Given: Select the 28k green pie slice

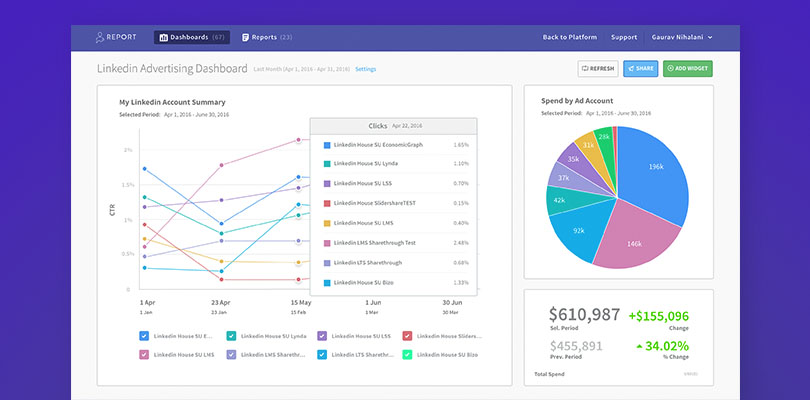Looking at the screenshot, I should pos(604,137).
